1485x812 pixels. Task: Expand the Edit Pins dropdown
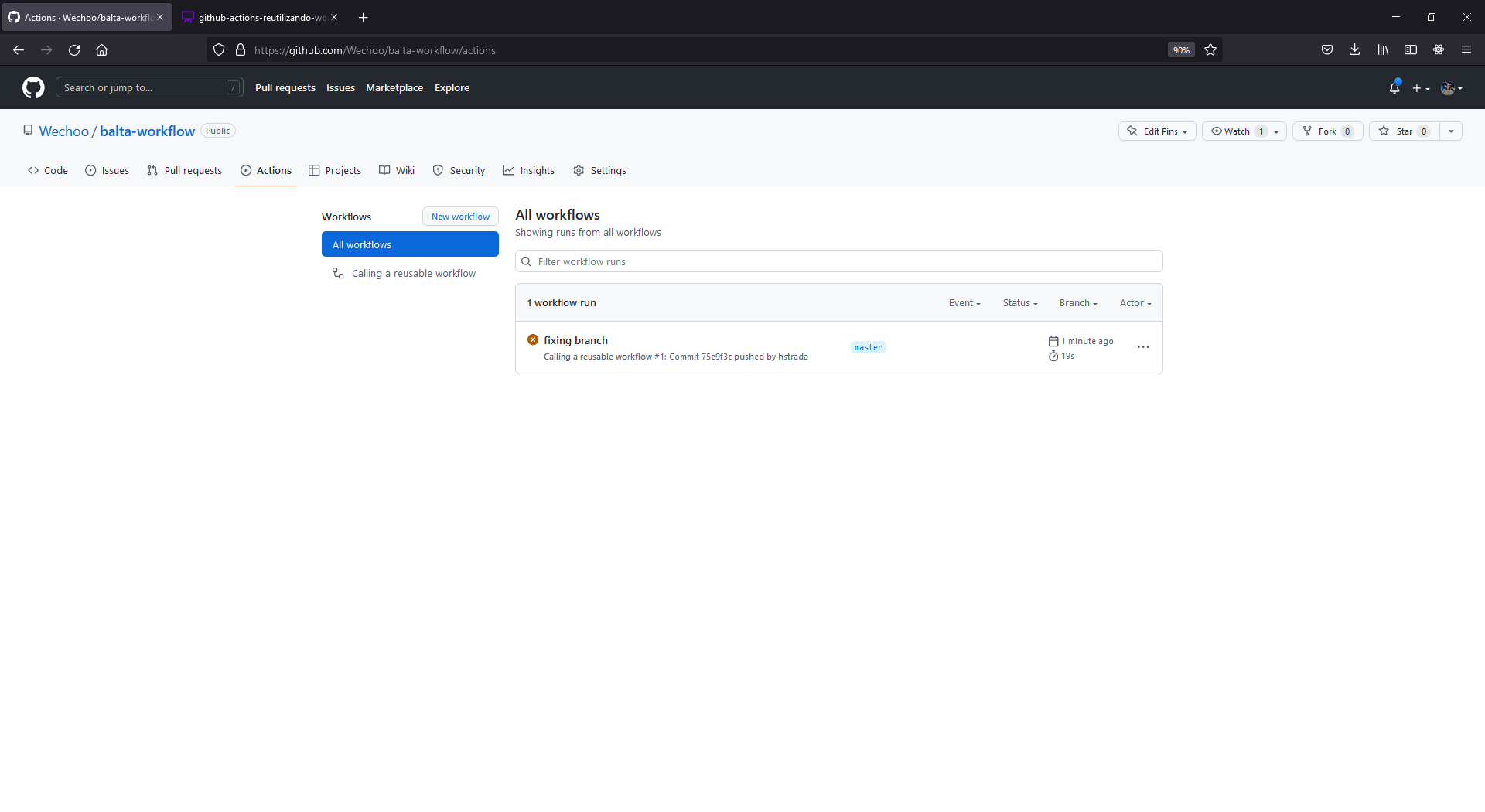1157,131
